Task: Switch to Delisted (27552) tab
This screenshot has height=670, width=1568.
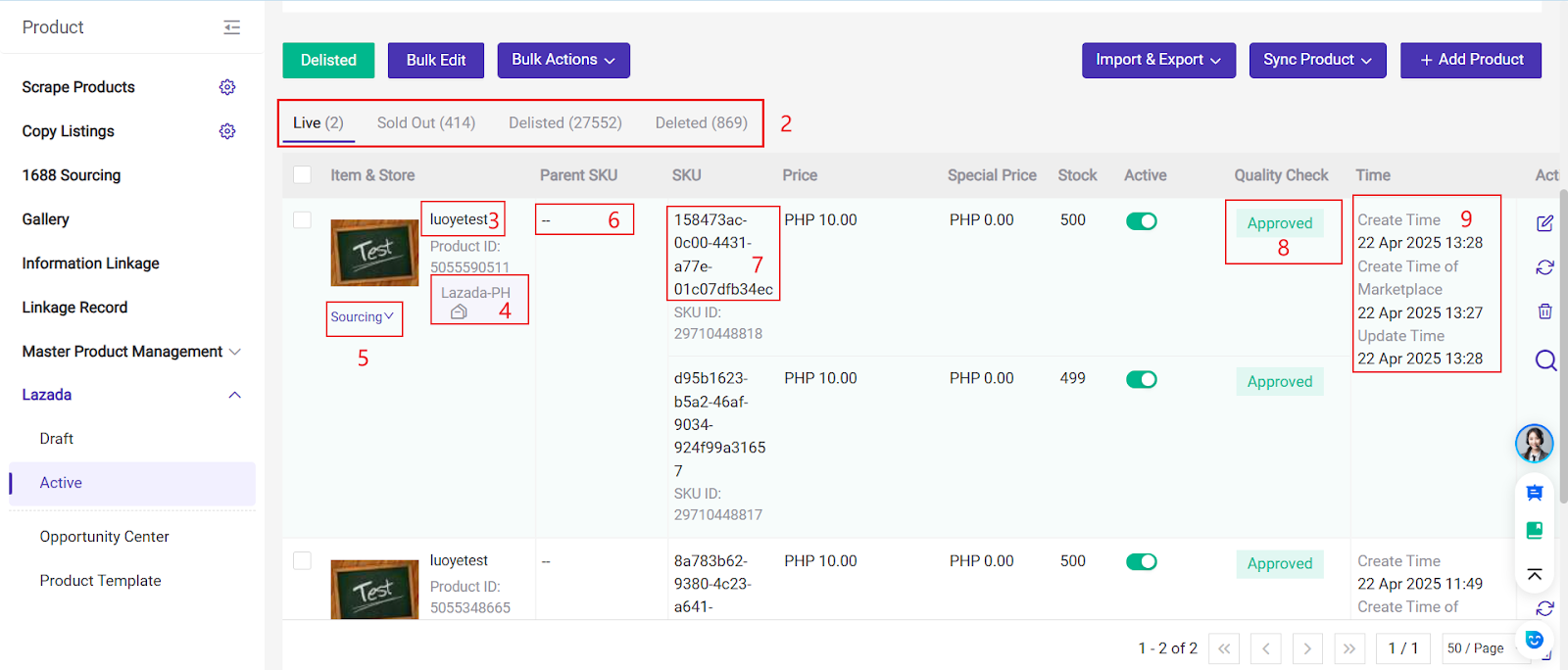Action: (x=565, y=123)
